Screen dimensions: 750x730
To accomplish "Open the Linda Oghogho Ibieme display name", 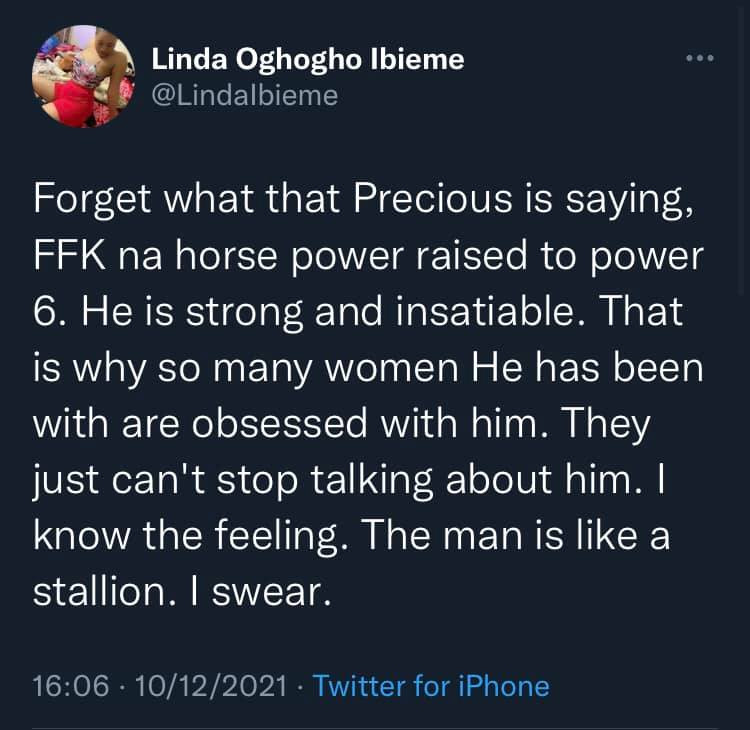I will click(x=308, y=60).
